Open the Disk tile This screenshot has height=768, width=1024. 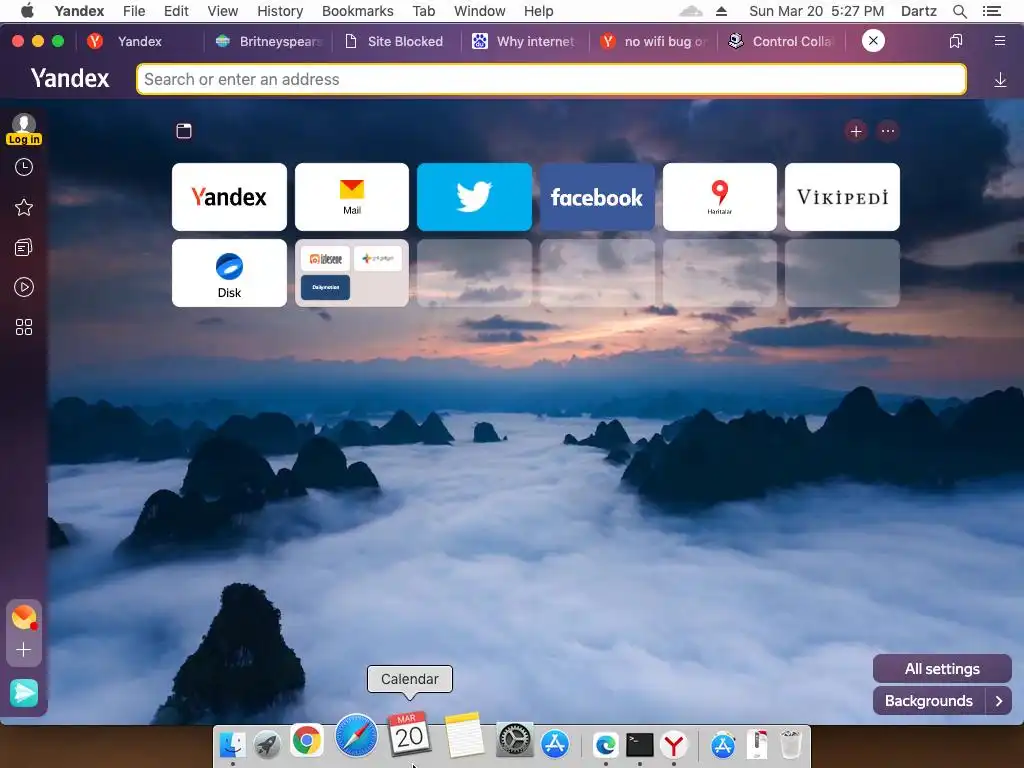click(229, 273)
